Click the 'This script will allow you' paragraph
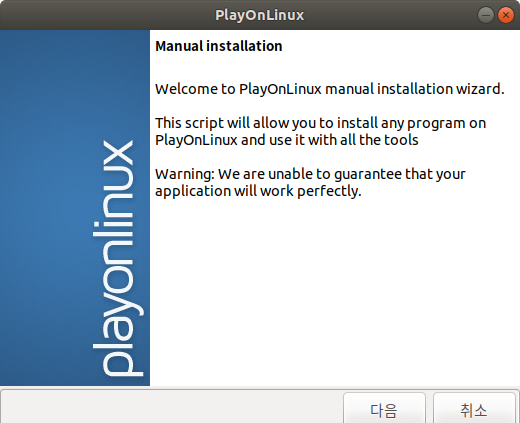Screen dimensions: 520x423 coord(320,131)
